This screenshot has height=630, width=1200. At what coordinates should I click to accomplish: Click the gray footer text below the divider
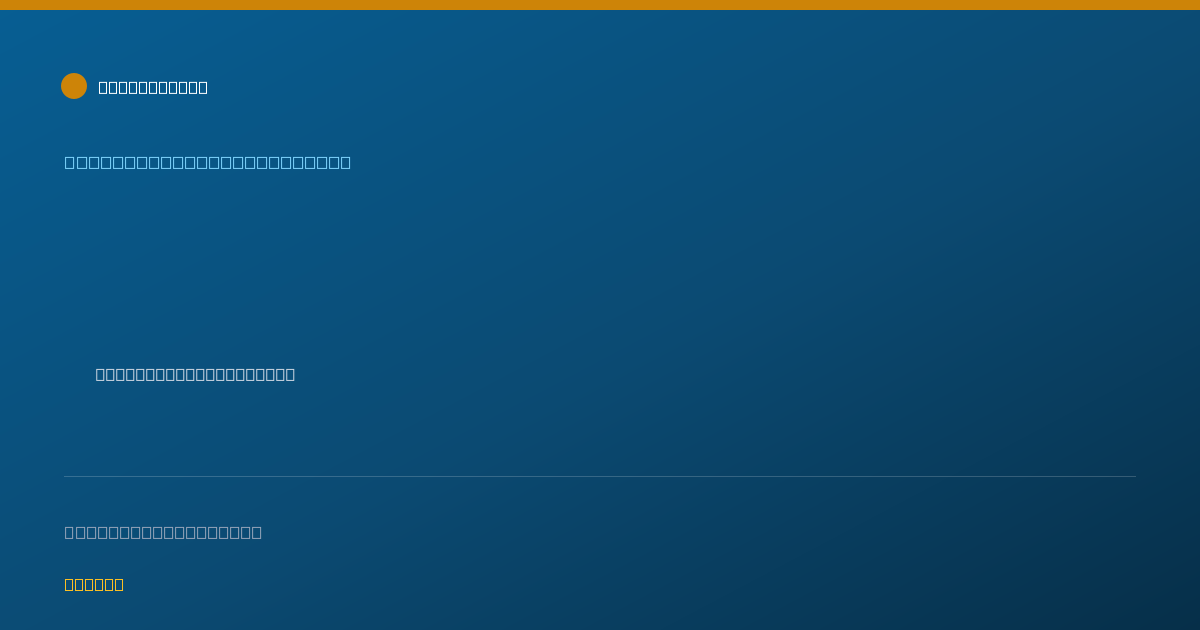(163, 532)
